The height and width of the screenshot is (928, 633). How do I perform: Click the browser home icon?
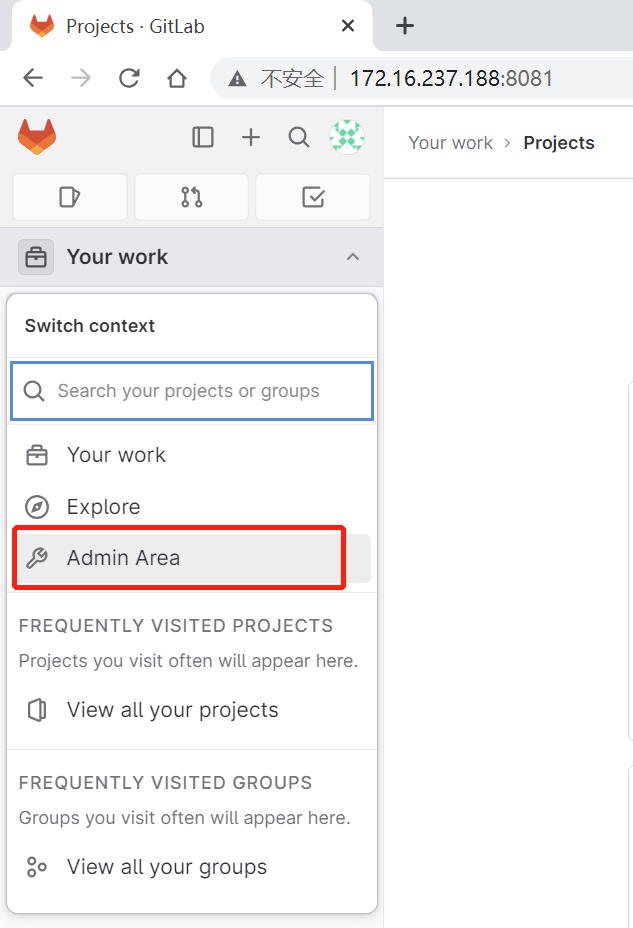click(x=177, y=78)
